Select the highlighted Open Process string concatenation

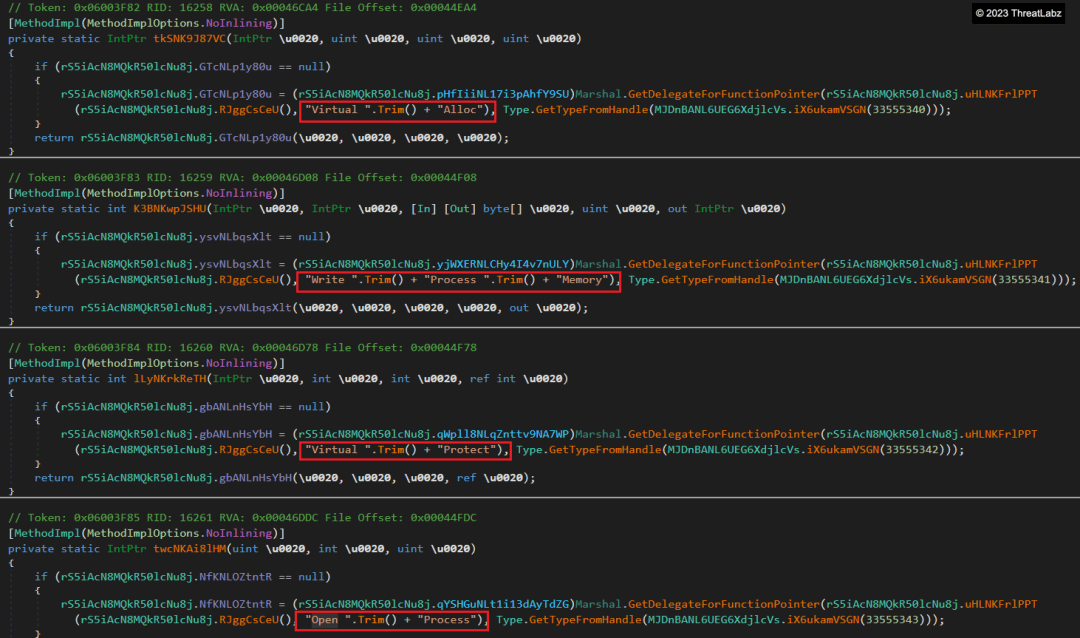(x=394, y=620)
